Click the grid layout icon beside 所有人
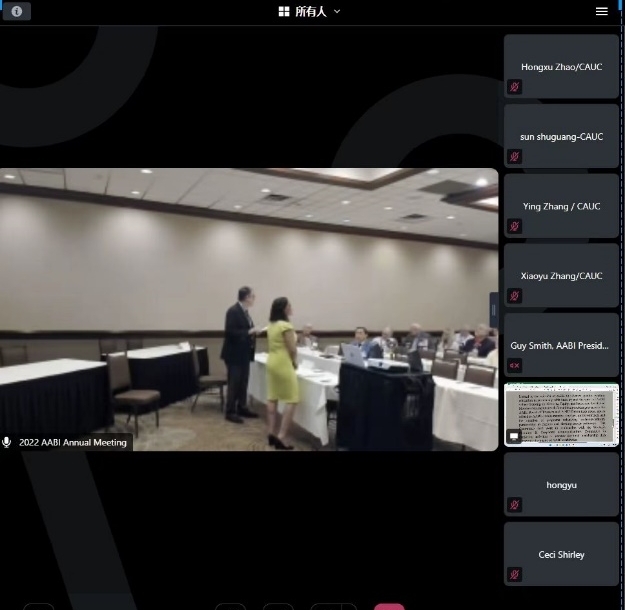Image resolution: width=626 pixels, height=610 pixels. point(284,11)
